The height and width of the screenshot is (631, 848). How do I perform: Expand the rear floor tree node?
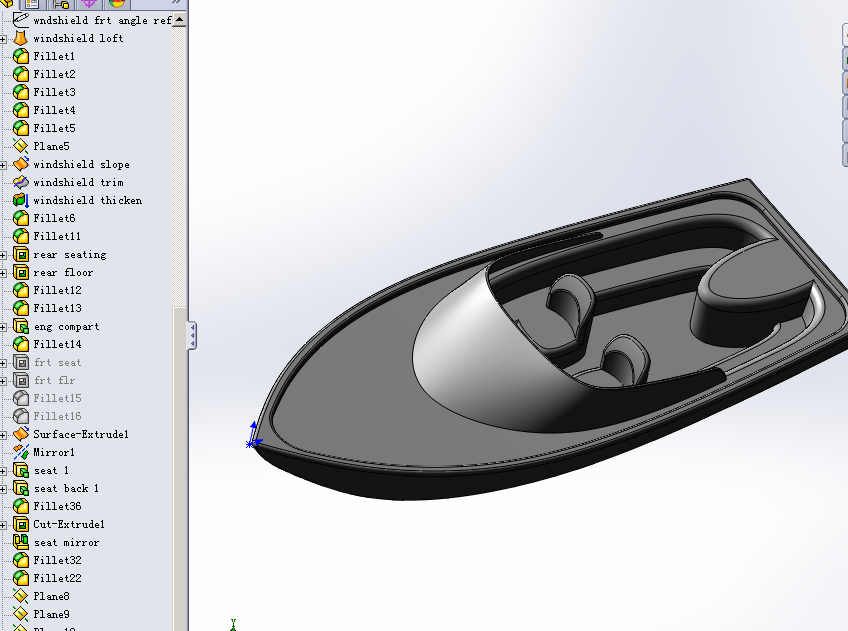click(3, 273)
